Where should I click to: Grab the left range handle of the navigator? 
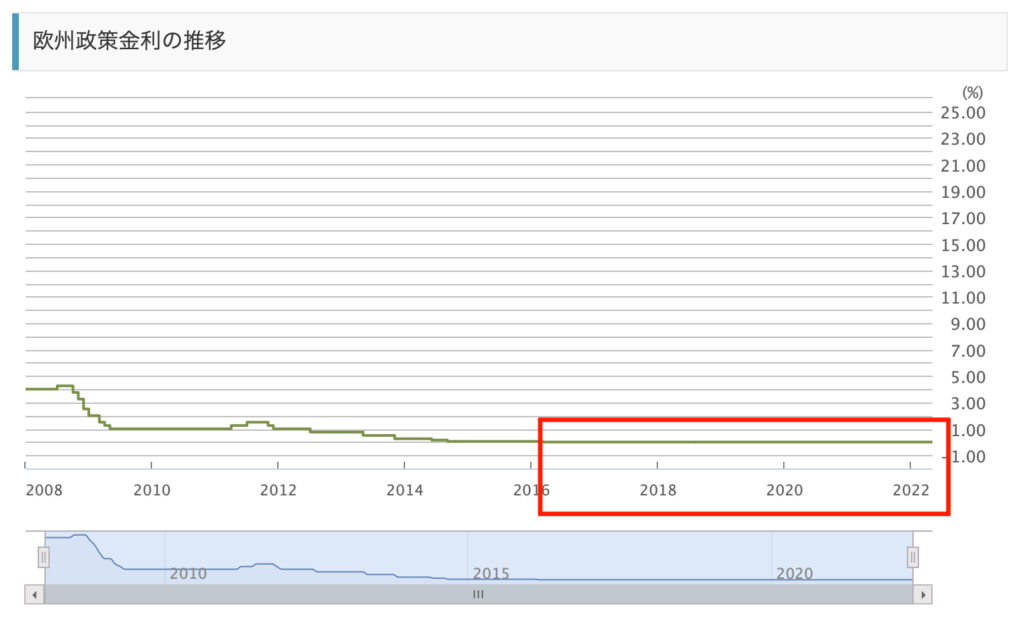[x=43, y=557]
